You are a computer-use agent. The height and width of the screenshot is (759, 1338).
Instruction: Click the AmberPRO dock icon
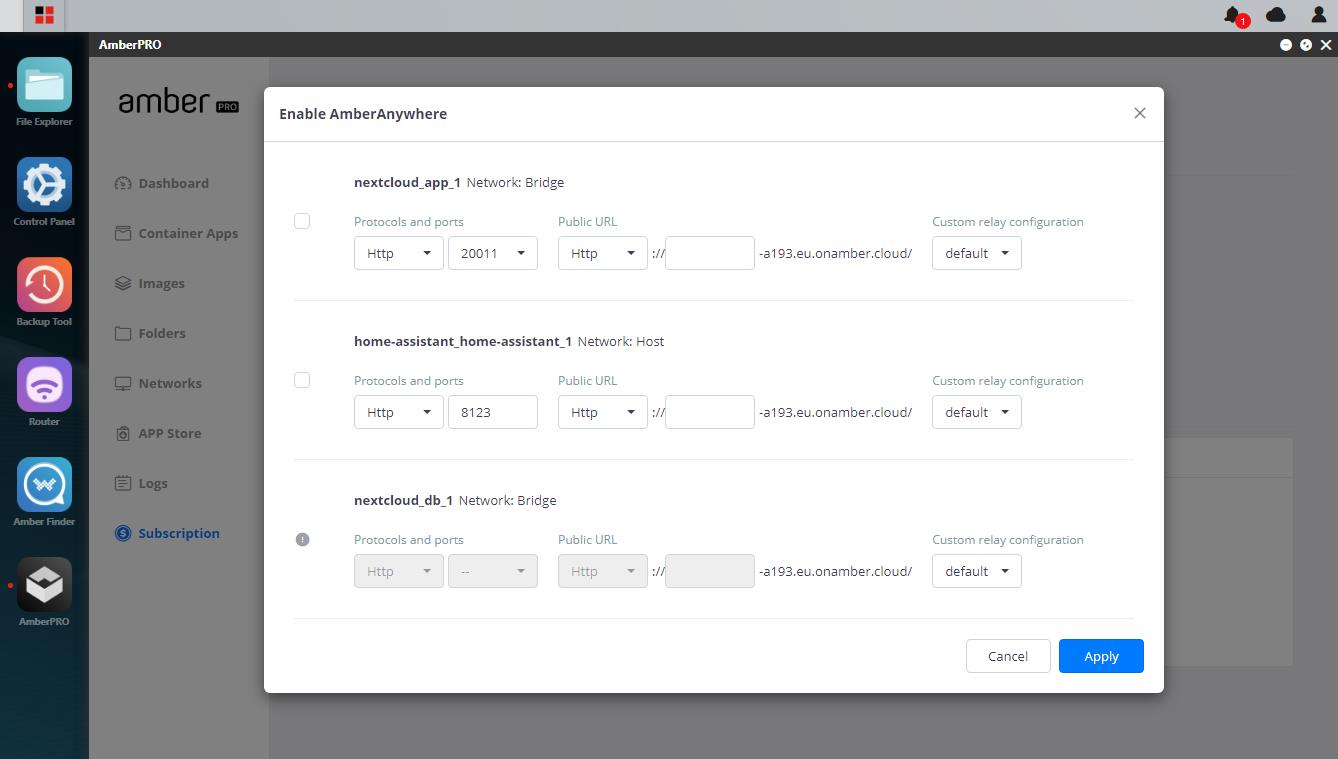coord(44,585)
